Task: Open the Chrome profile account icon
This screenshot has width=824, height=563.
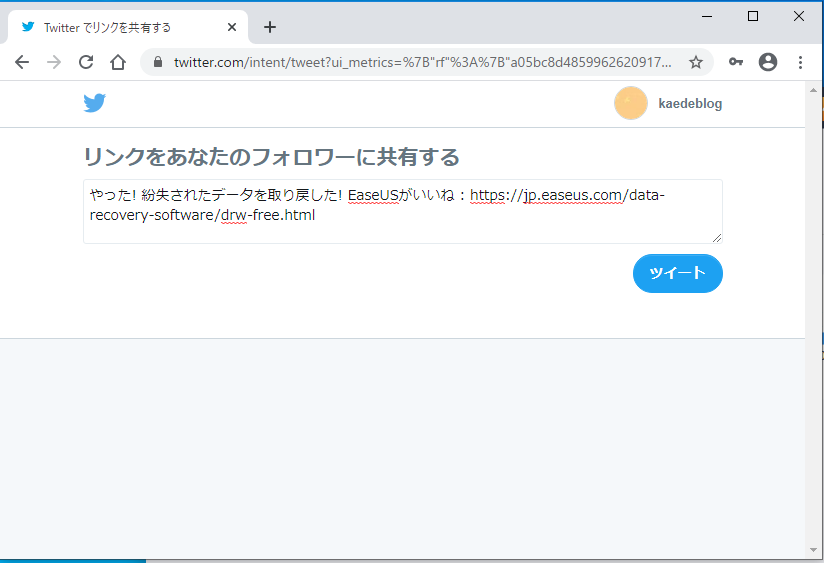Action: 768,62
